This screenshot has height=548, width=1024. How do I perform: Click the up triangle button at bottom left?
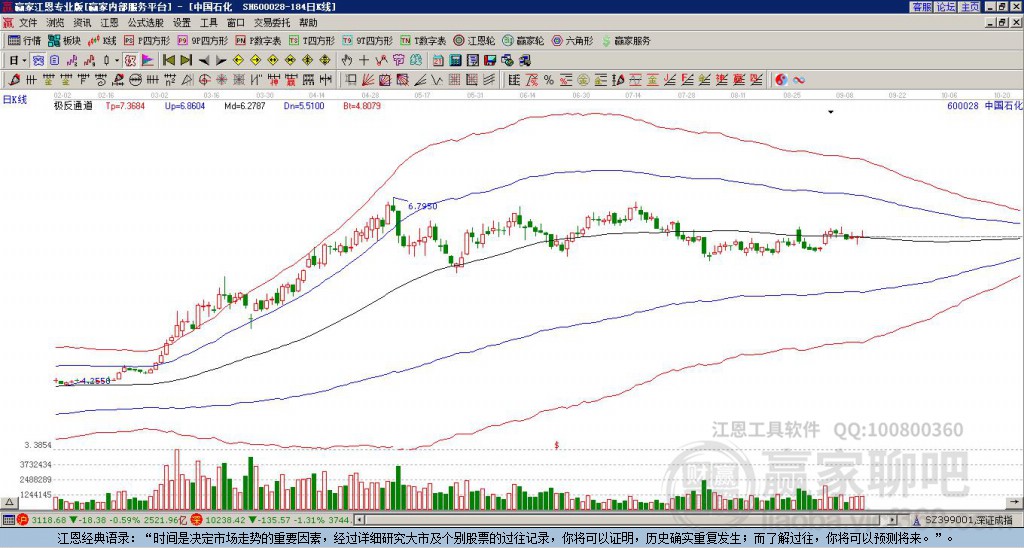9,502
